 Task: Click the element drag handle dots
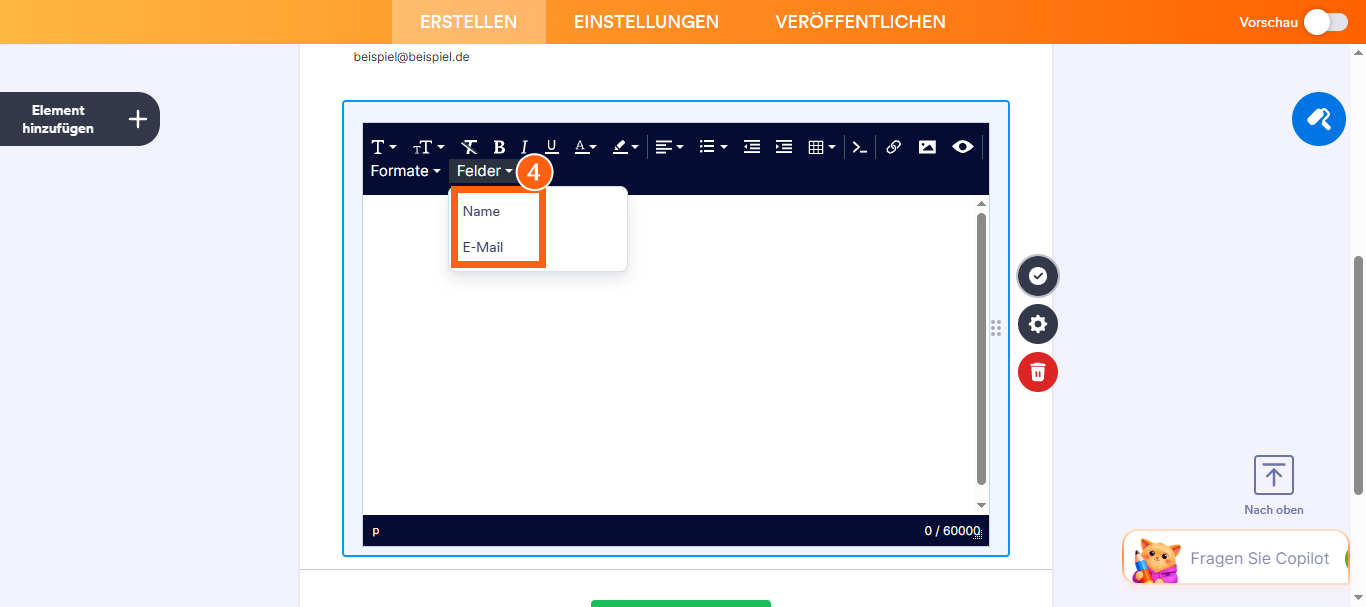click(996, 328)
